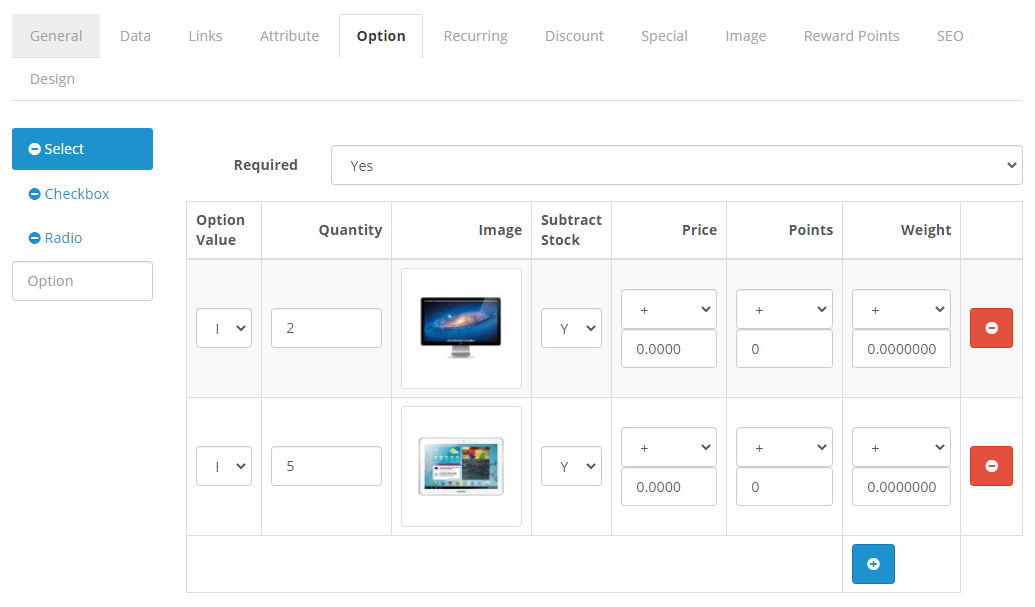Delete the option value row with quantity 2
Image resolution: width=1035 pixels, height=607 pixels.
[x=991, y=328]
